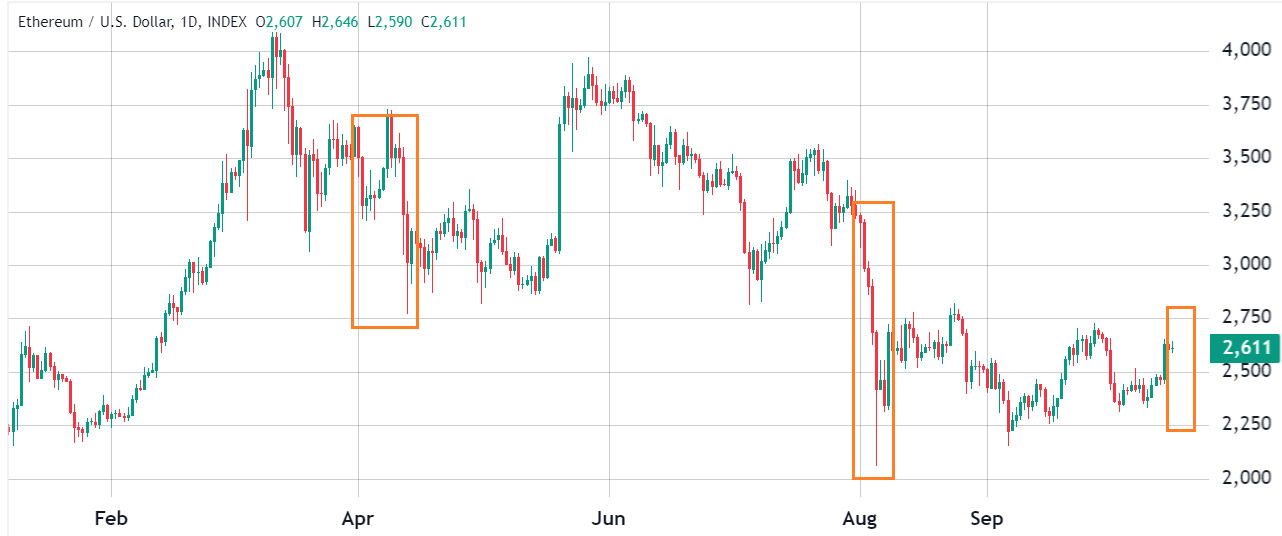Viewport: 1282px width, 536px height.
Task: Click the Jun label on the time axis
Action: [x=608, y=519]
